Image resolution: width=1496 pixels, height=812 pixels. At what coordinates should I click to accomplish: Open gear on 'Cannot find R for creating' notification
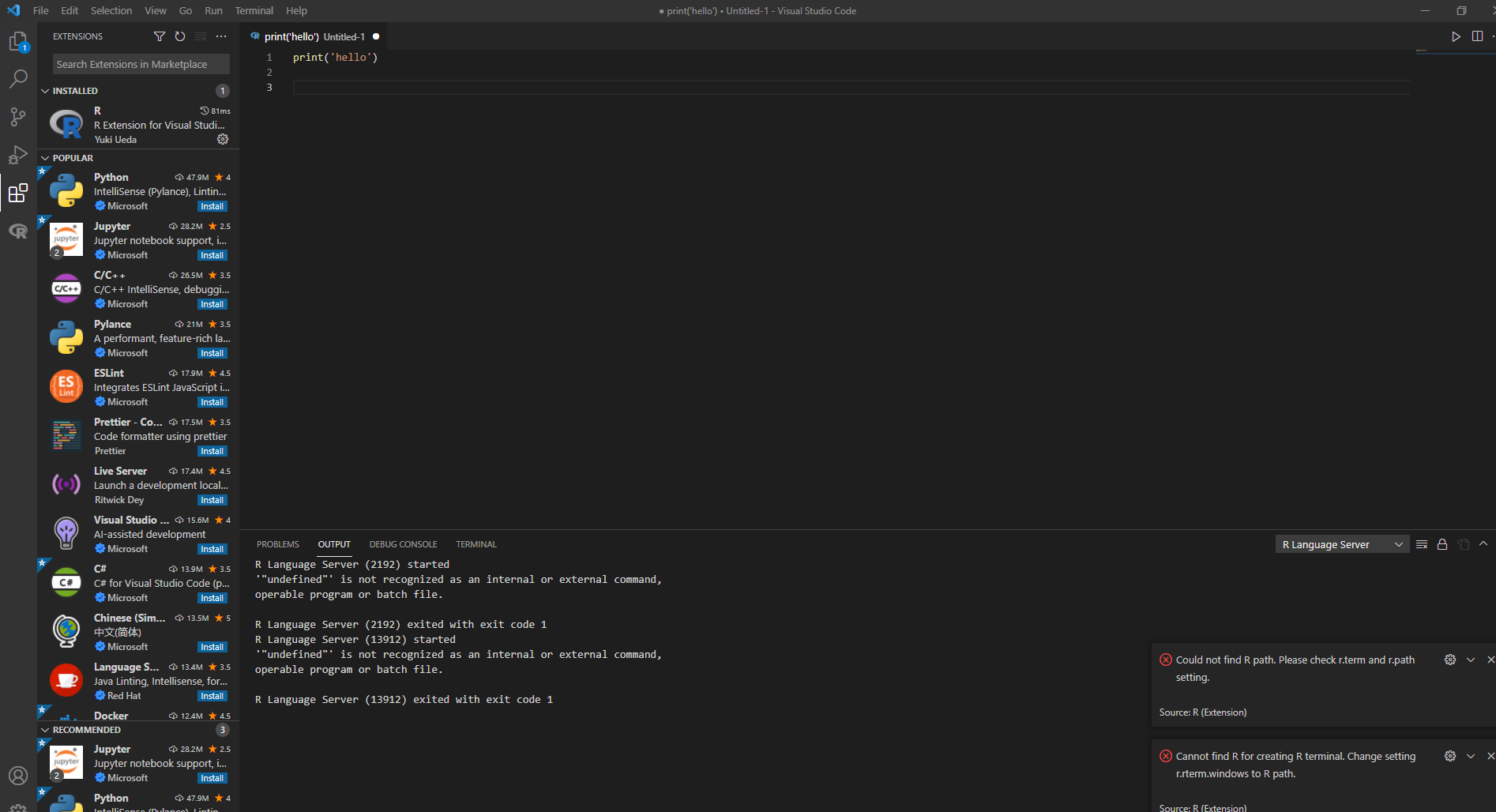pyautogui.click(x=1450, y=756)
